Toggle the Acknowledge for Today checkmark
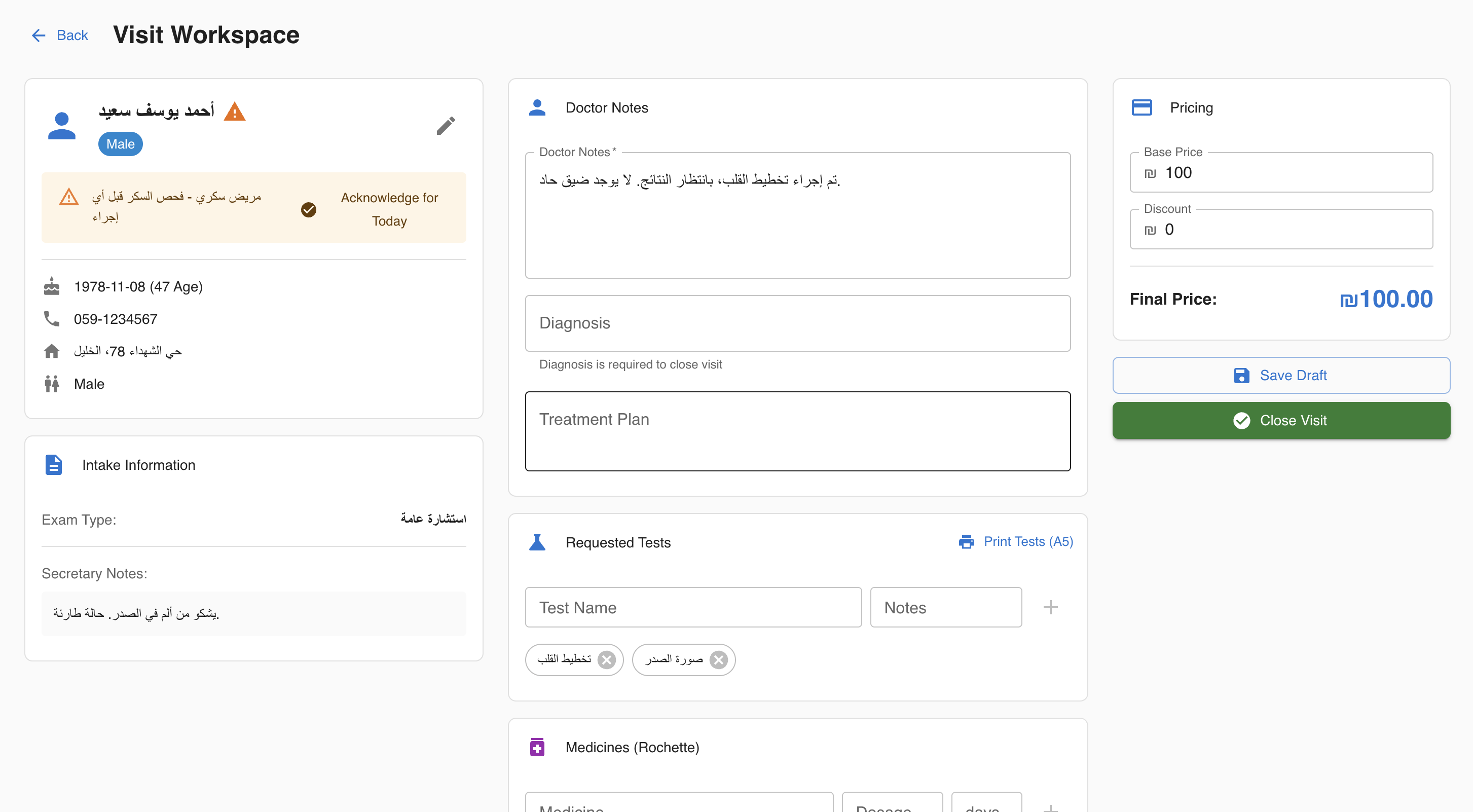Image resolution: width=1473 pixels, height=812 pixels. pyautogui.click(x=309, y=209)
